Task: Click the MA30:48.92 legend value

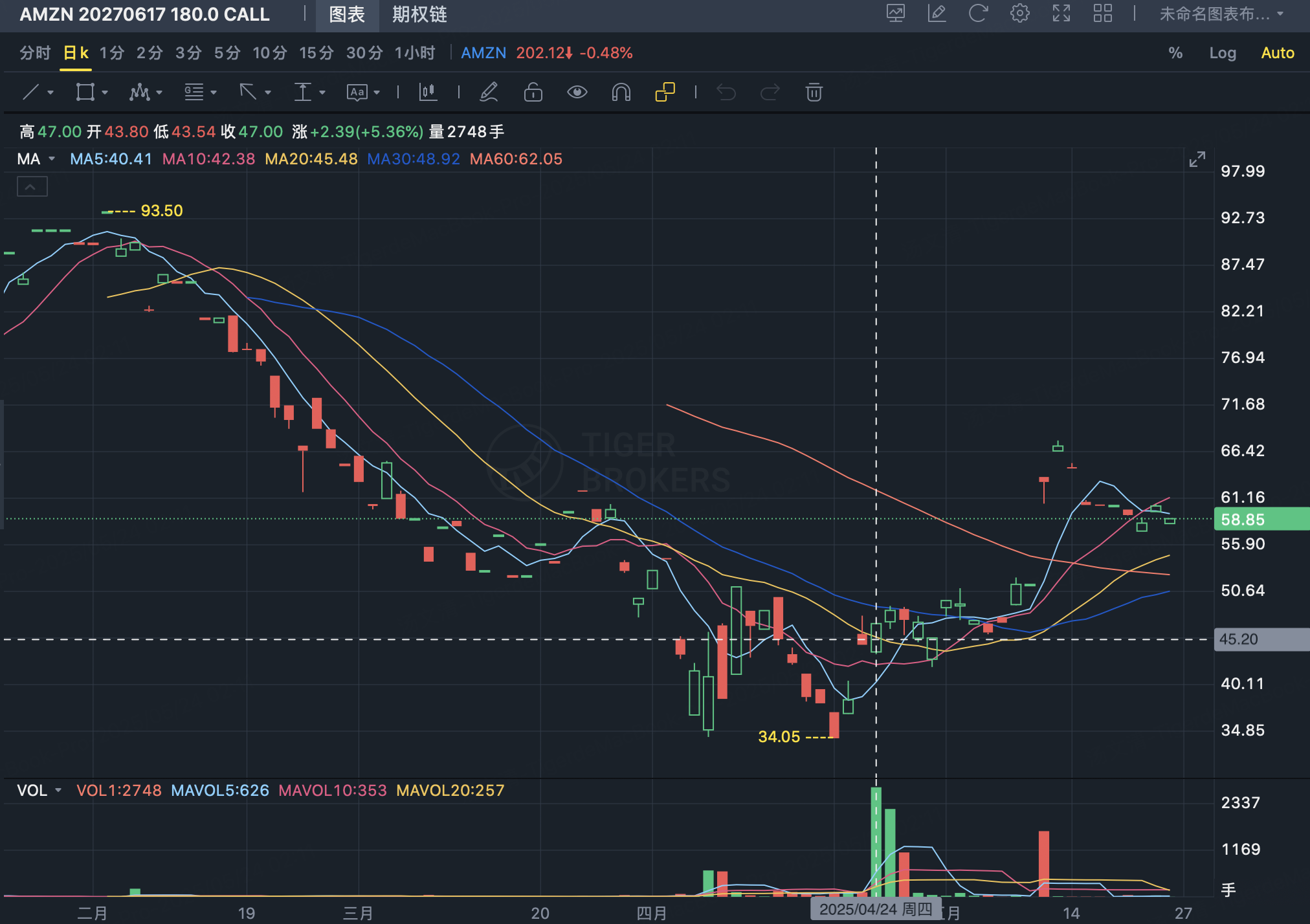Action: pyautogui.click(x=414, y=159)
